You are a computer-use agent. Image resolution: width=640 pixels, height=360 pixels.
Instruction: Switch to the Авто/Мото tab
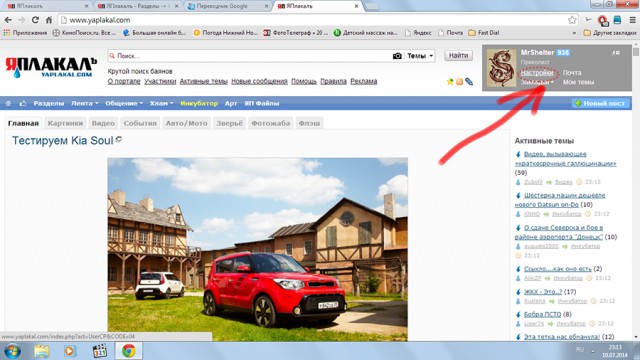[186, 123]
